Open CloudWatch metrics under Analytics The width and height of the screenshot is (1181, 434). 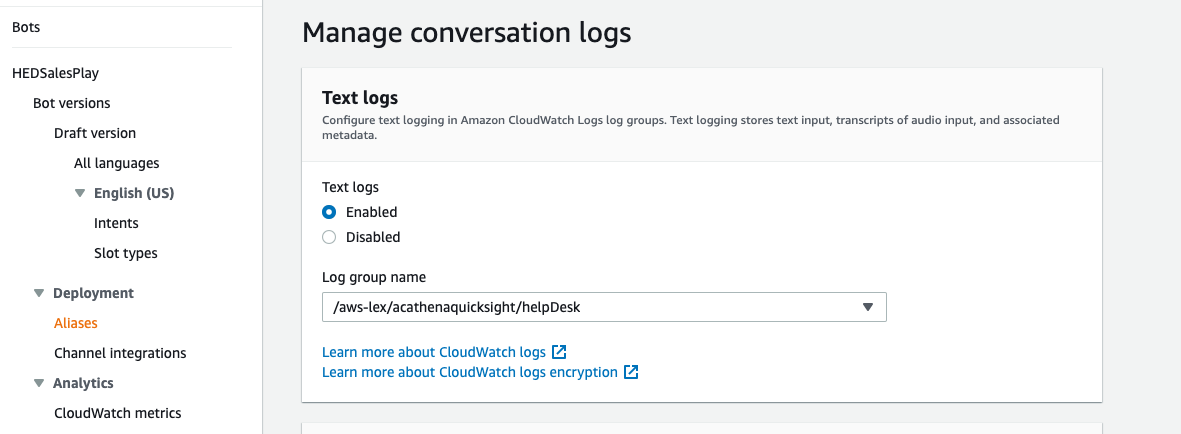click(117, 413)
